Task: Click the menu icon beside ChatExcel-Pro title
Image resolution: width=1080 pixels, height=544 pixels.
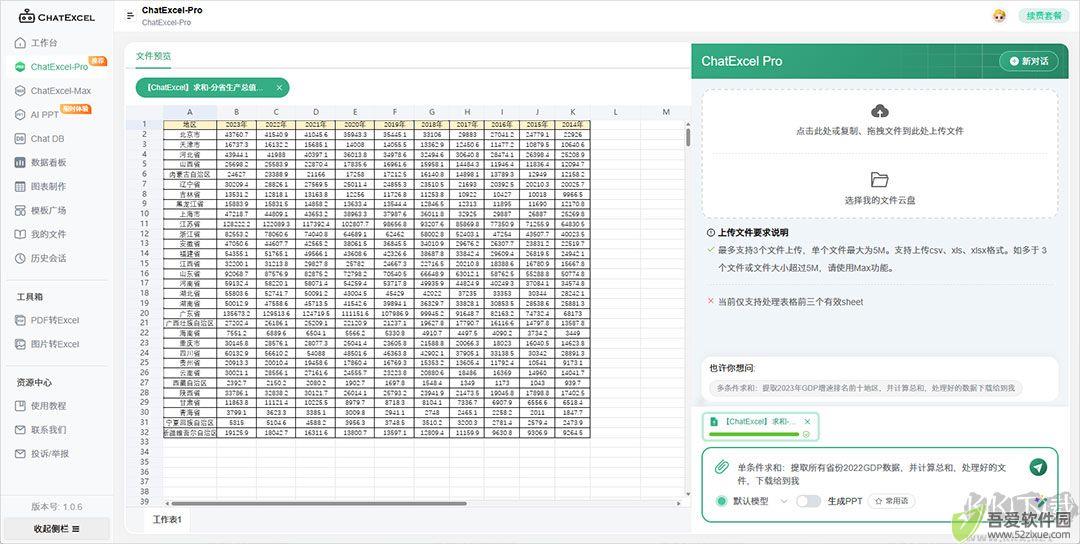Action: (x=130, y=15)
